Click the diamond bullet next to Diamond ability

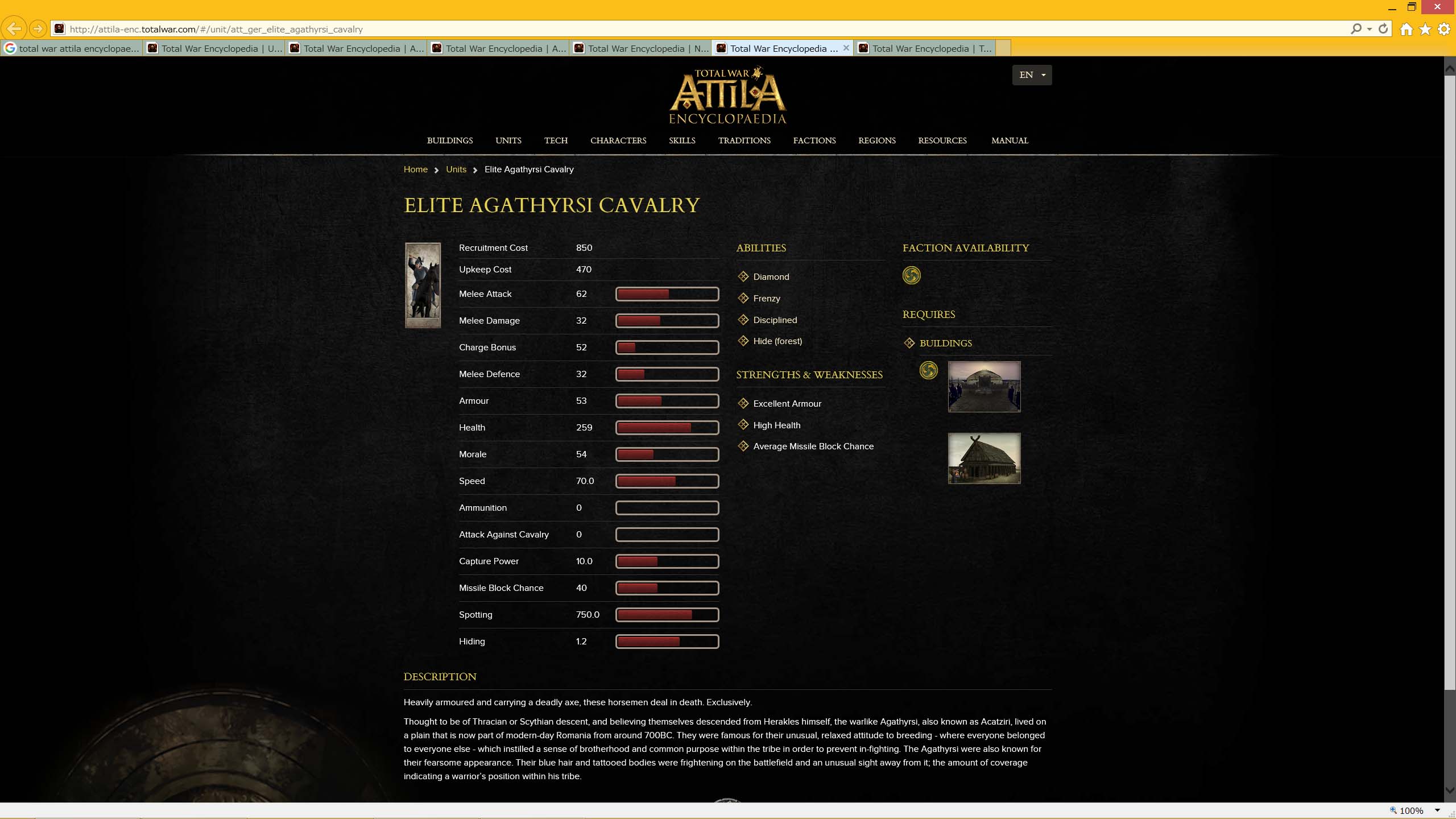743,276
